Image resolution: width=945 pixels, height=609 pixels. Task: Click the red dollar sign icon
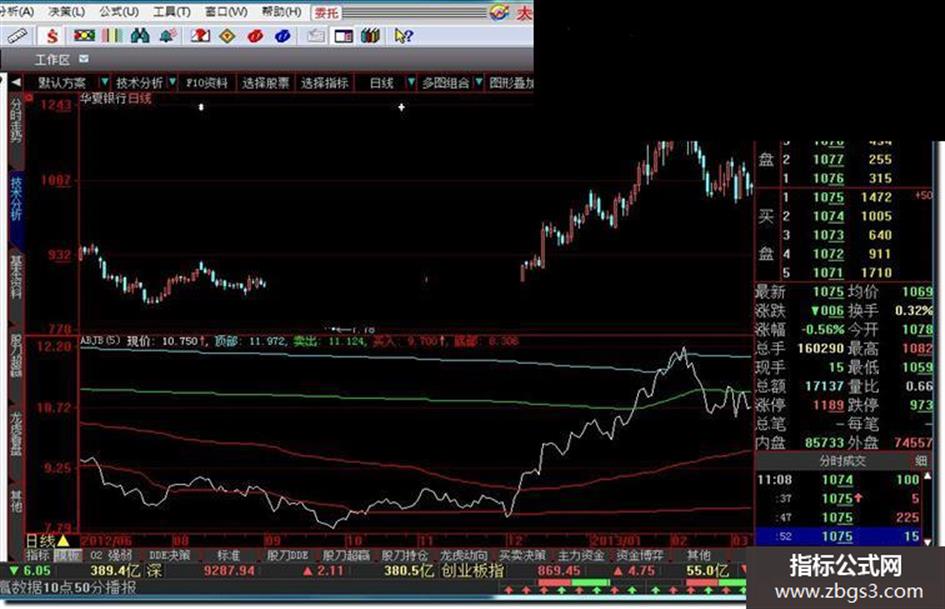point(52,36)
